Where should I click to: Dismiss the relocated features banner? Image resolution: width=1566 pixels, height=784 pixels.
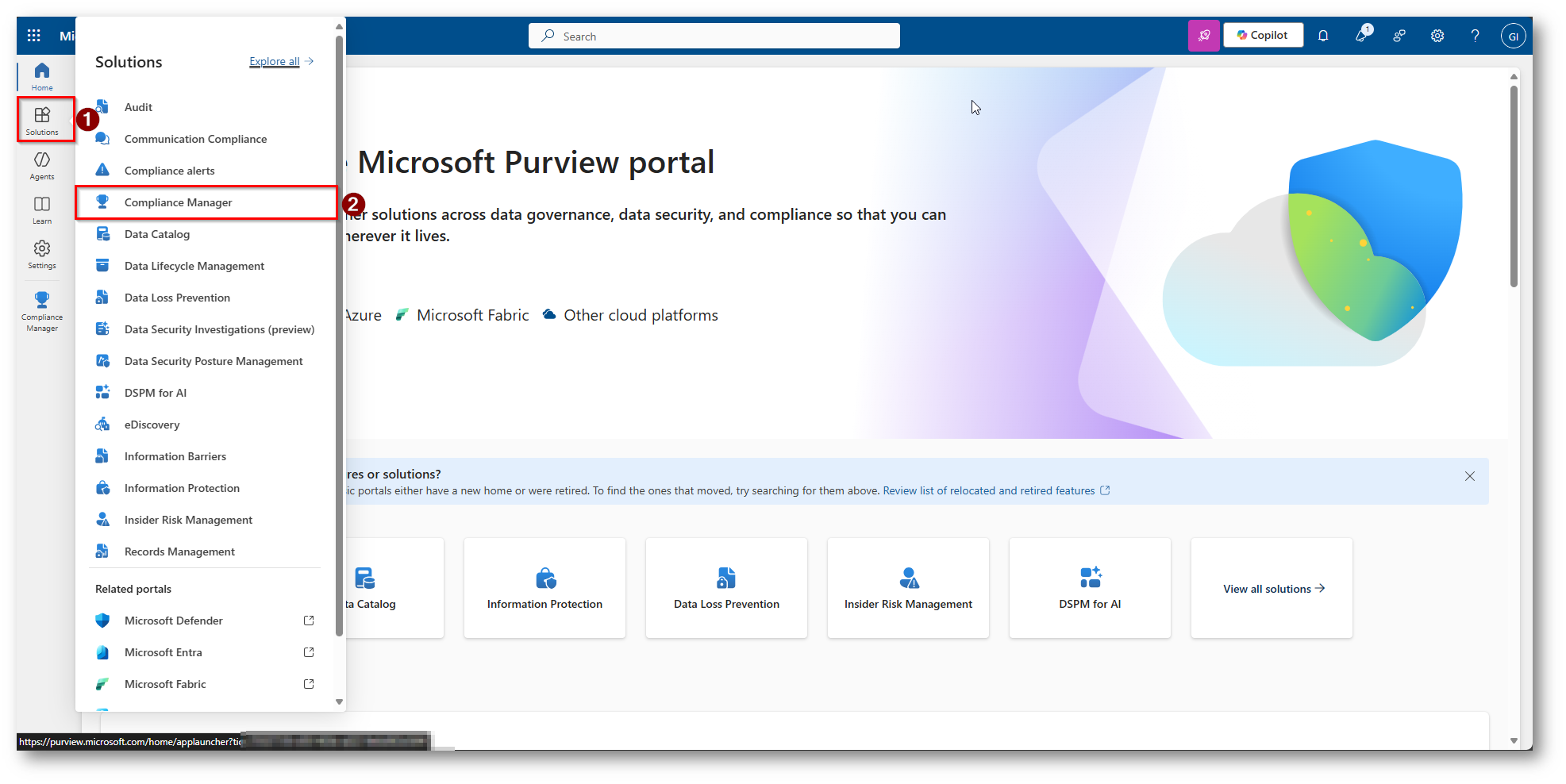tap(1470, 476)
